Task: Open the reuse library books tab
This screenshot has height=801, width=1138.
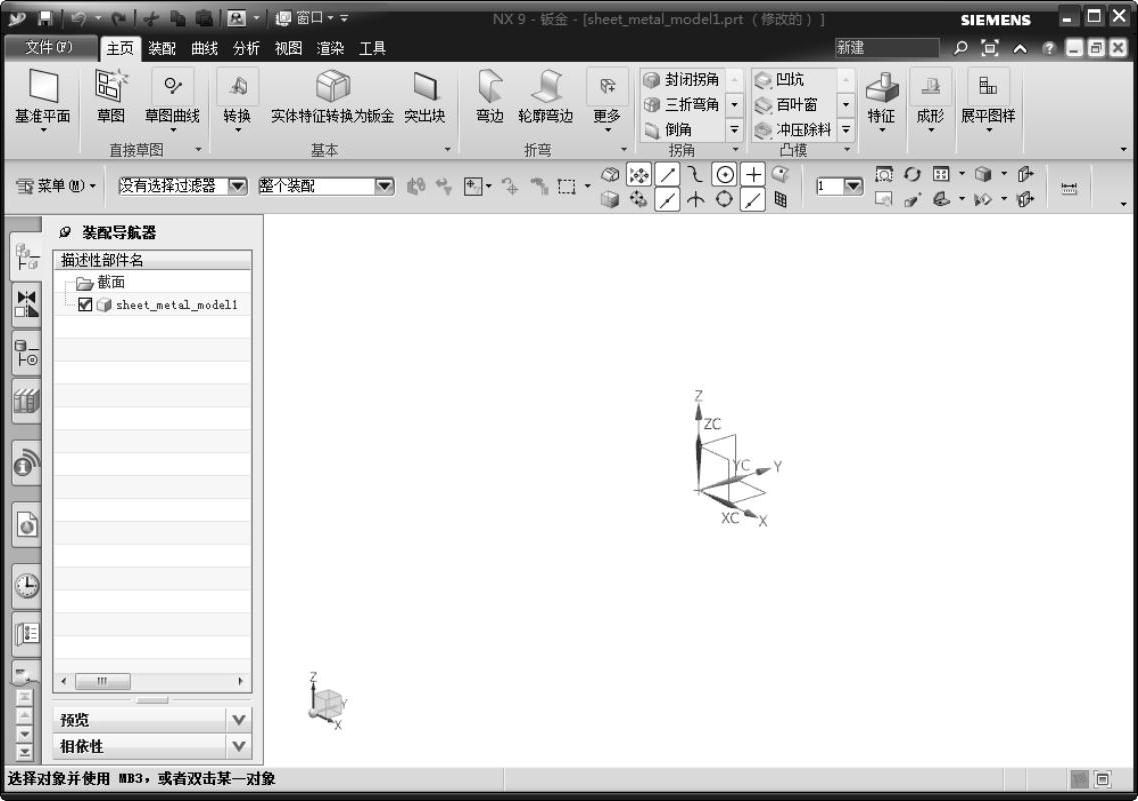Action: [27, 401]
